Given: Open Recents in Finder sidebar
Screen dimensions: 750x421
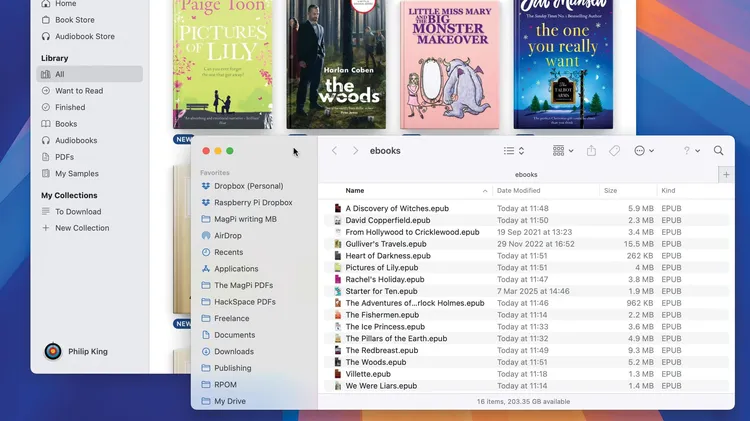Looking at the screenshot, I should click(x=222, y=252).
